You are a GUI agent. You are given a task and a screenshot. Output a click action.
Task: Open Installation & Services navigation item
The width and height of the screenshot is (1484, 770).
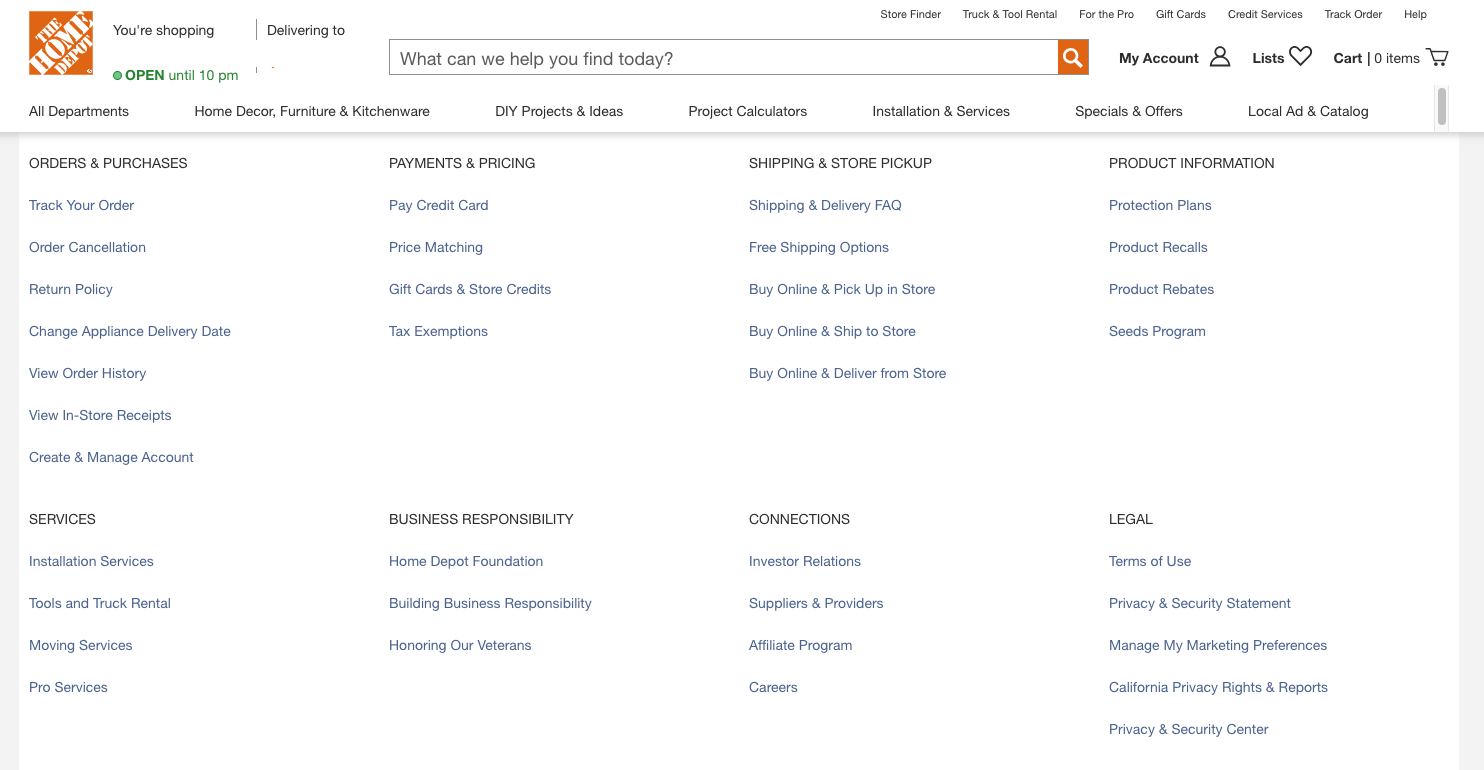(x=940, y=111)
